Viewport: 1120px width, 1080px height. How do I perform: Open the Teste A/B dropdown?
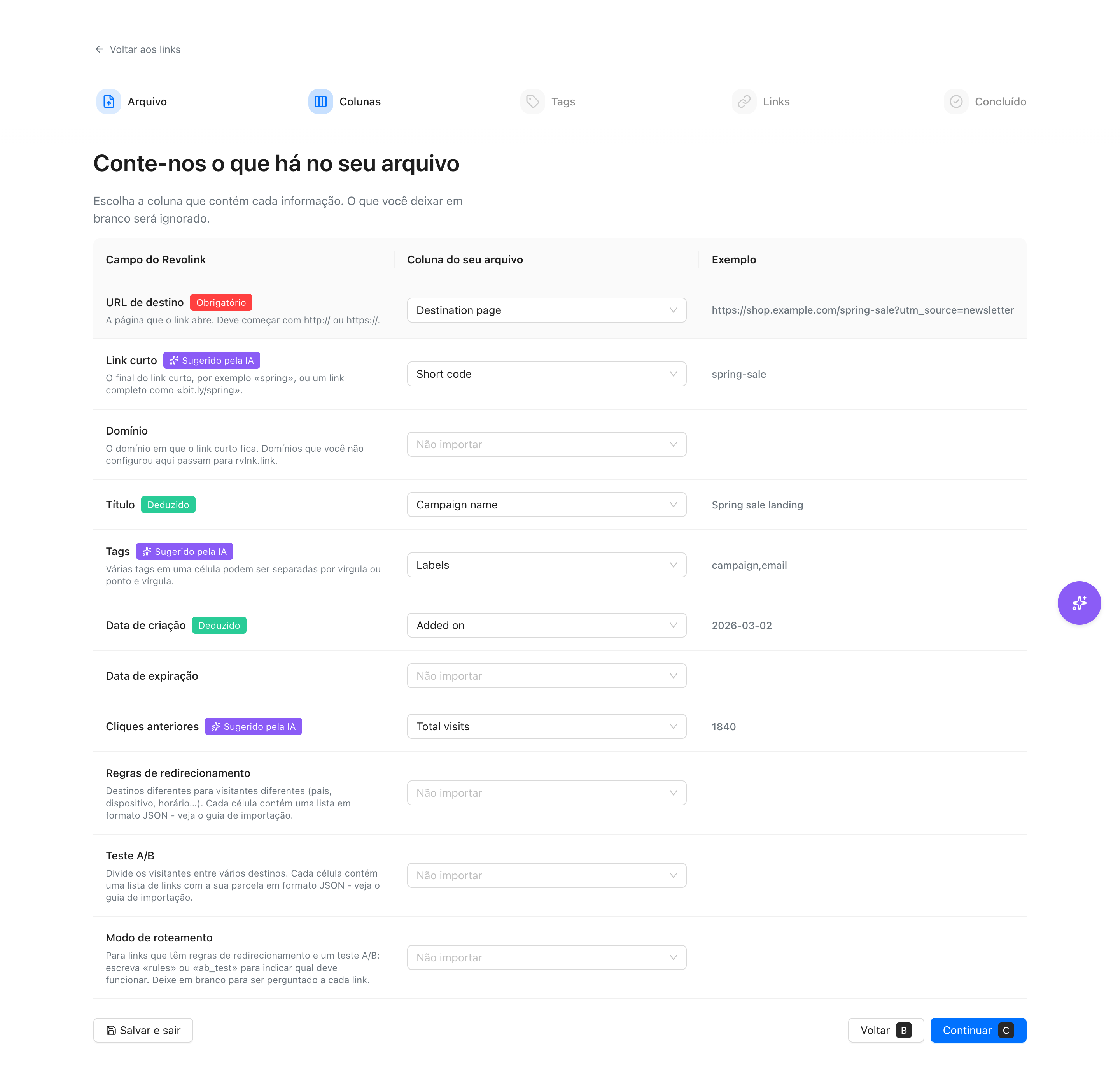546,875
